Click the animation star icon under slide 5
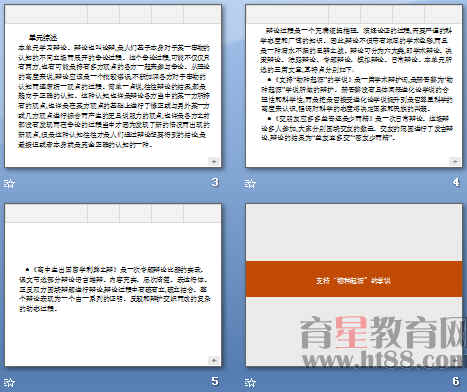Viewport: 467px width, 392px height. coord(9,382)
